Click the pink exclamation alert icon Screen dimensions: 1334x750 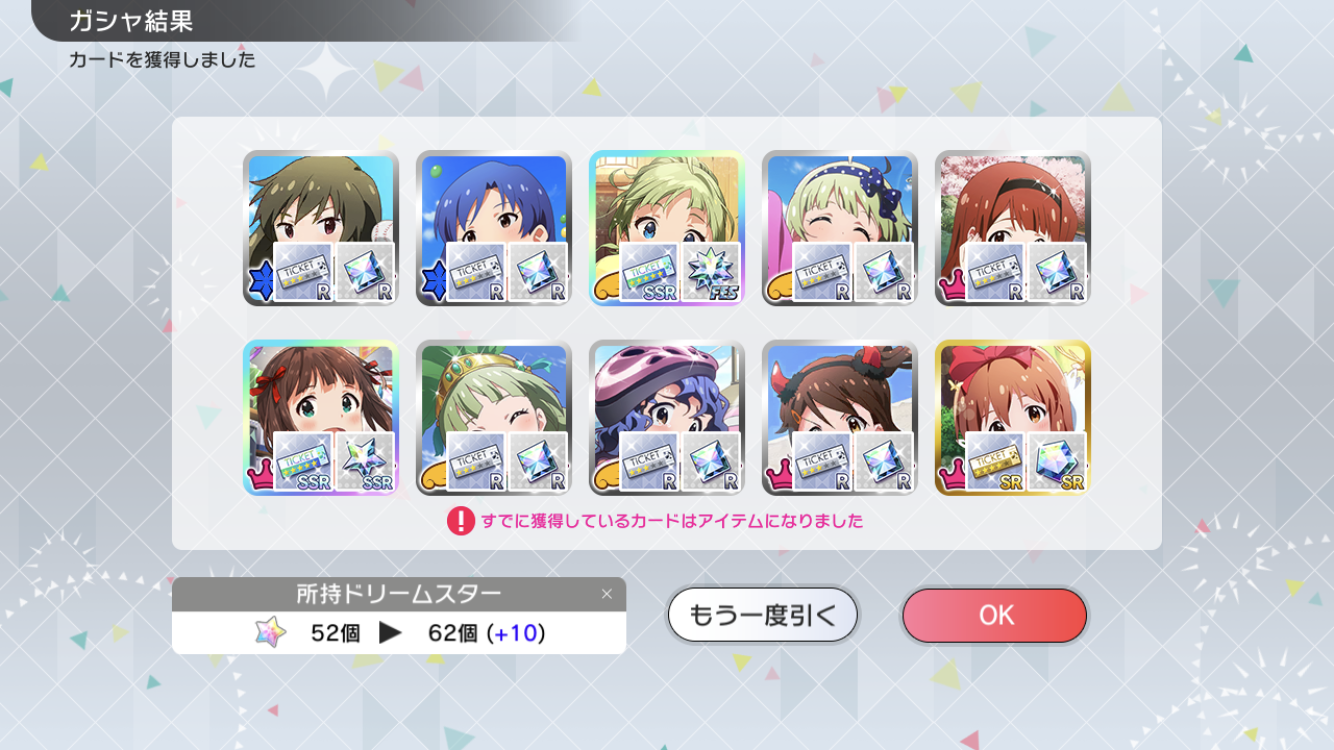click(460, 521)
